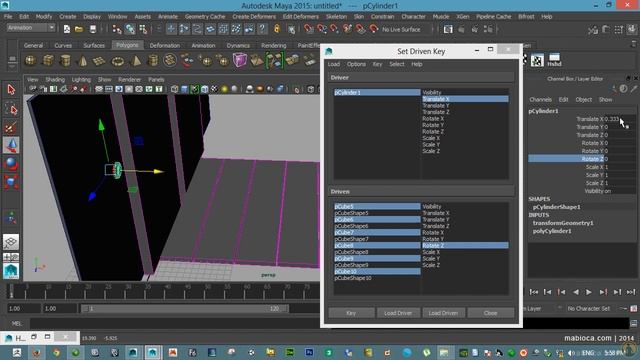The image size is (640, 360).
Task: Activate the Move tool cone icon
Action: (11, 145)
